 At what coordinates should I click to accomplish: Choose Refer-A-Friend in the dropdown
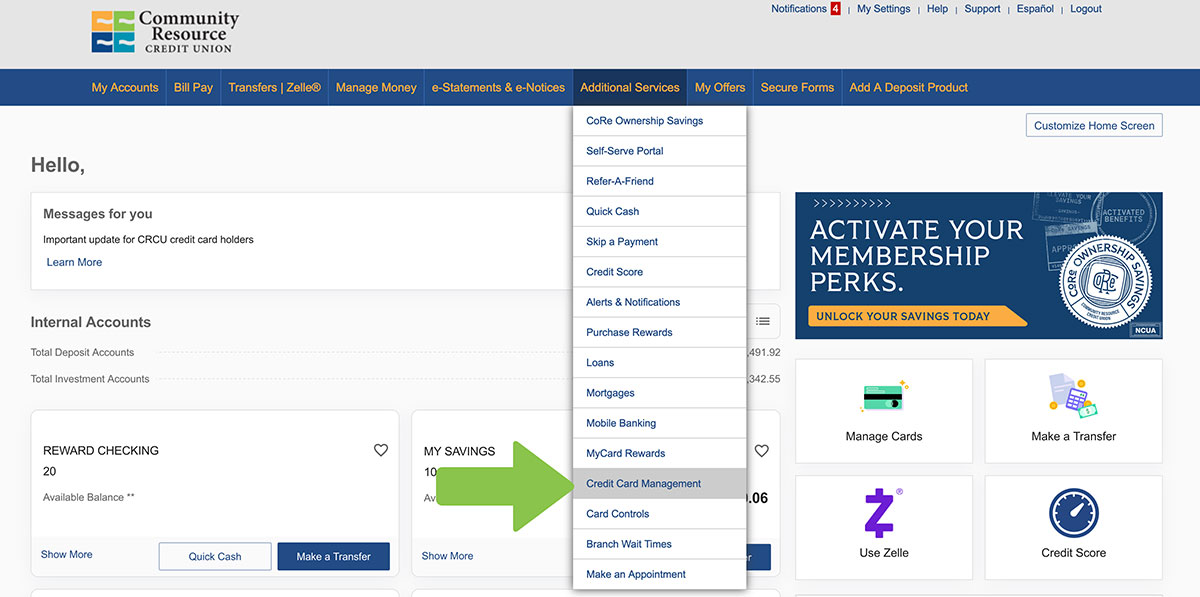click(660, 181)
